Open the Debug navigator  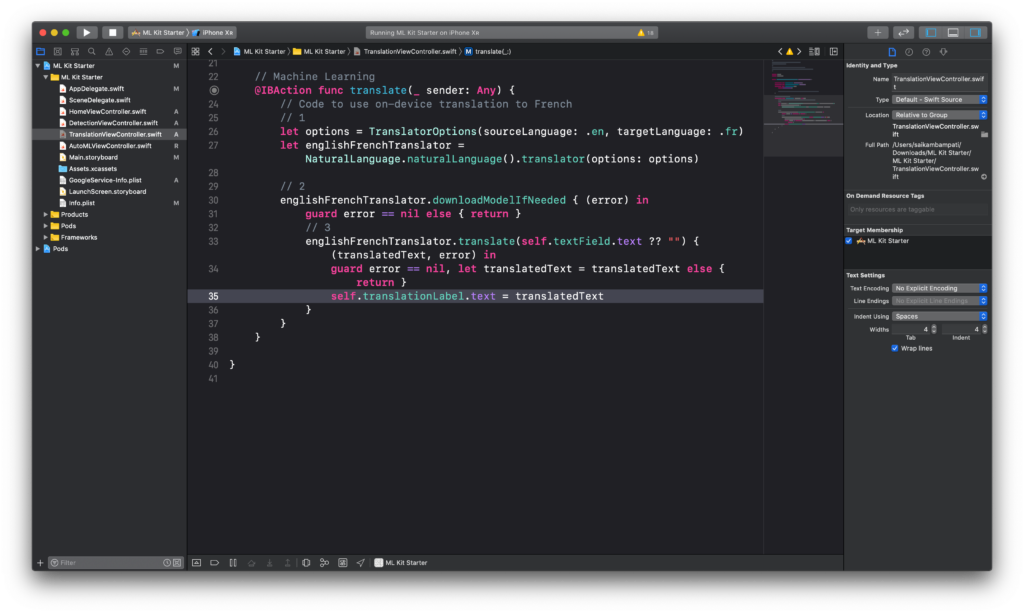[143, 52]
